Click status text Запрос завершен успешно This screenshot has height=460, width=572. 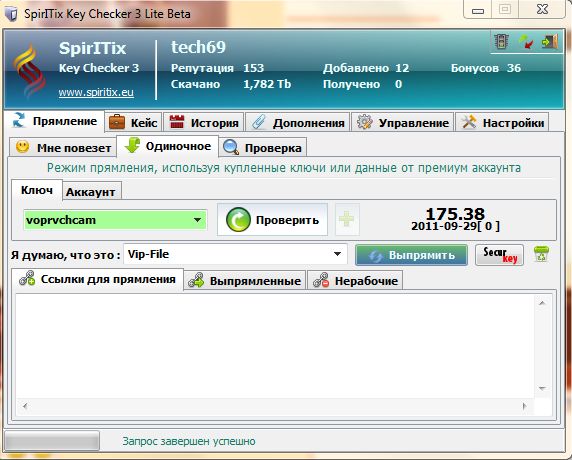pyautogui.click(x=189, y=441)
